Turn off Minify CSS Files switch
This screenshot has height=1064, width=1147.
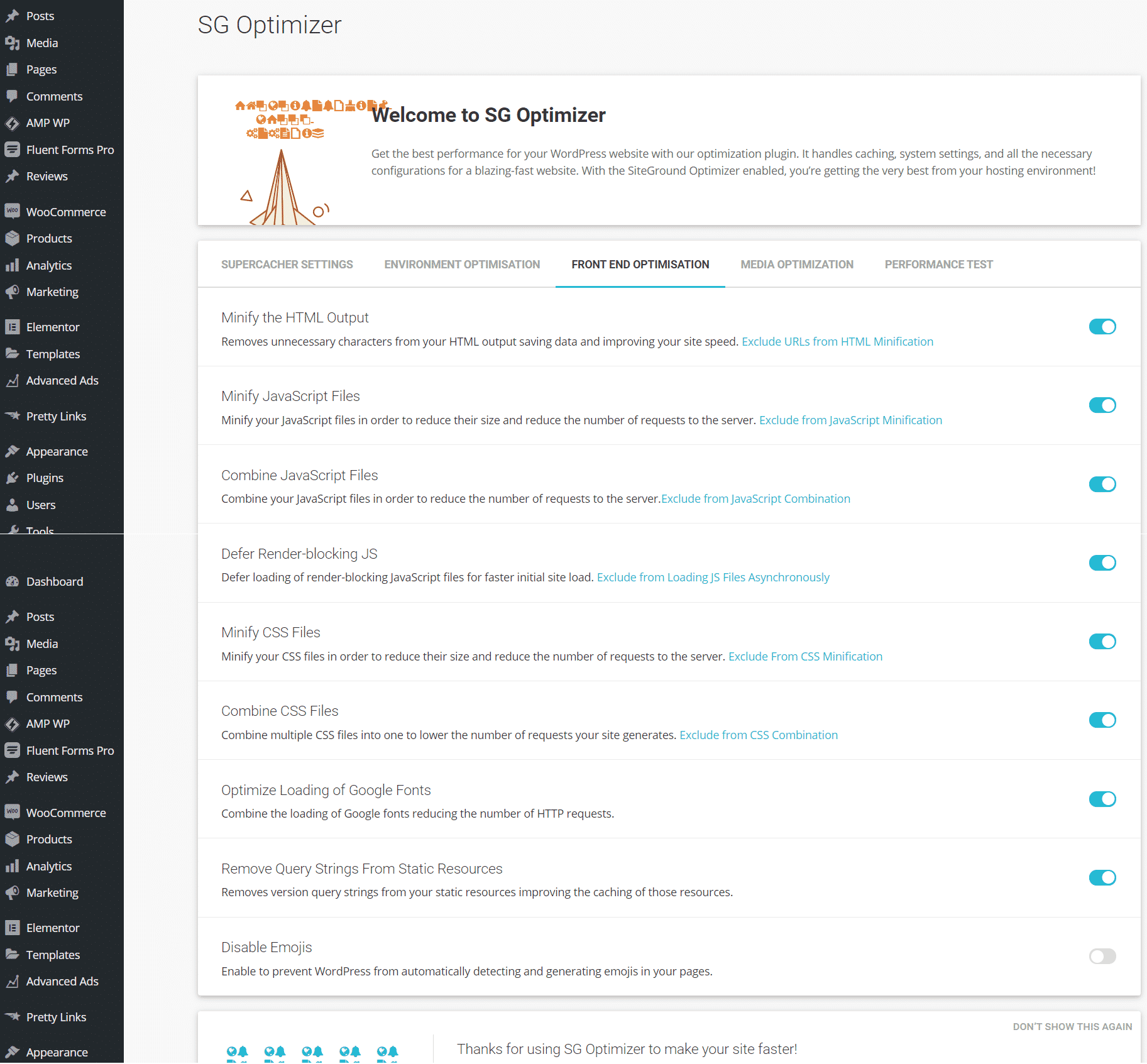click(x=1102, y=642)
